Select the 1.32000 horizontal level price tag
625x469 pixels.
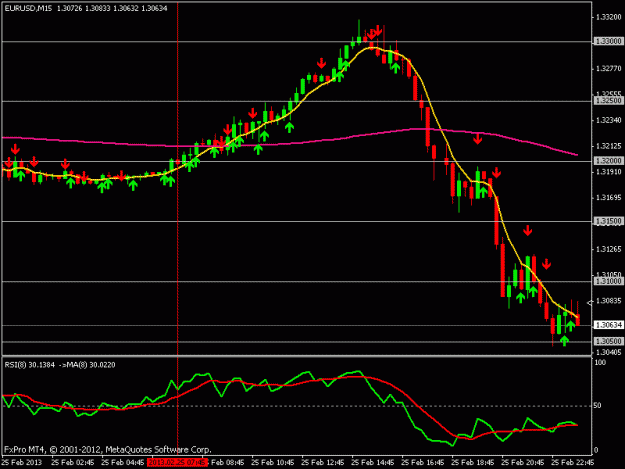pyautogui.click(x=608, y=161)
